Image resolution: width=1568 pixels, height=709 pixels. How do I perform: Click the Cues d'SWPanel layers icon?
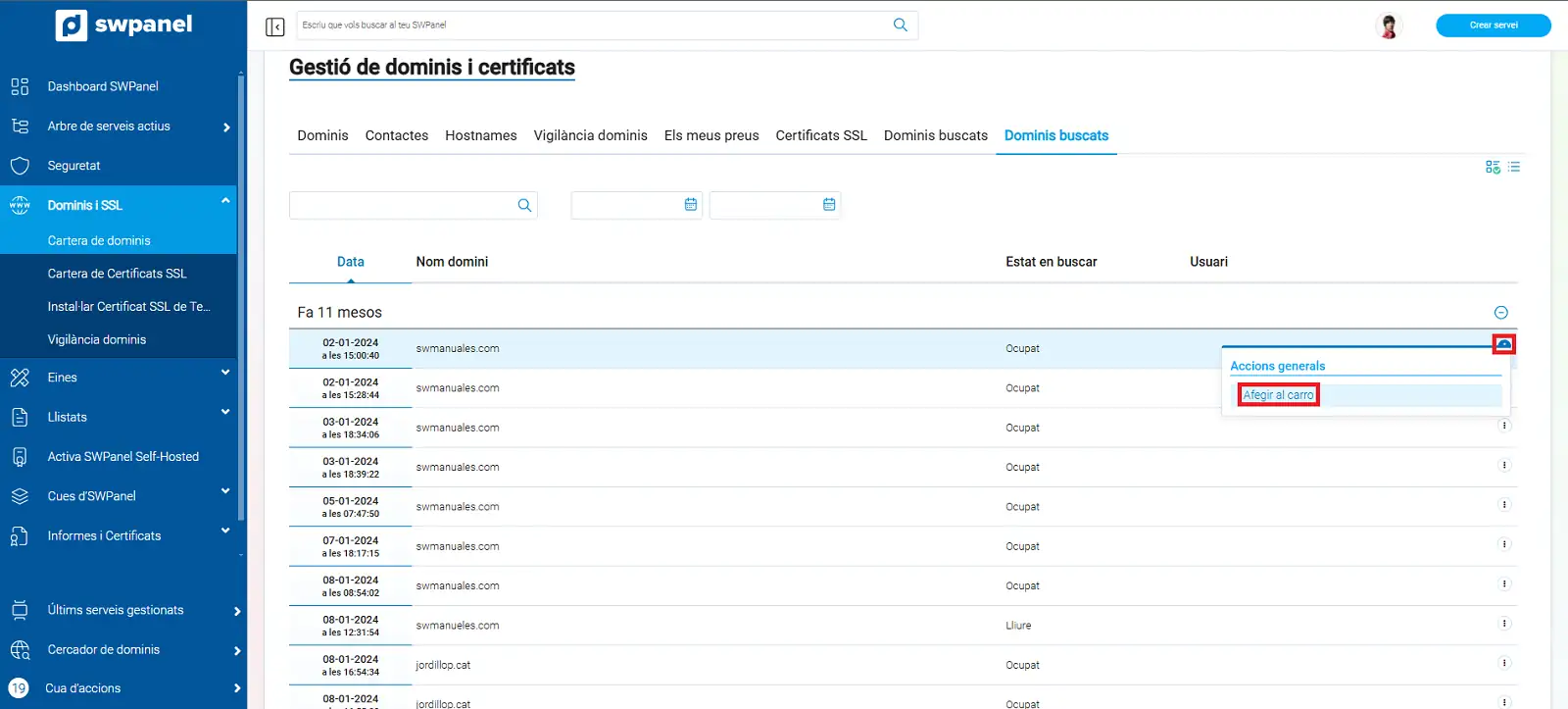coord(20,496)
